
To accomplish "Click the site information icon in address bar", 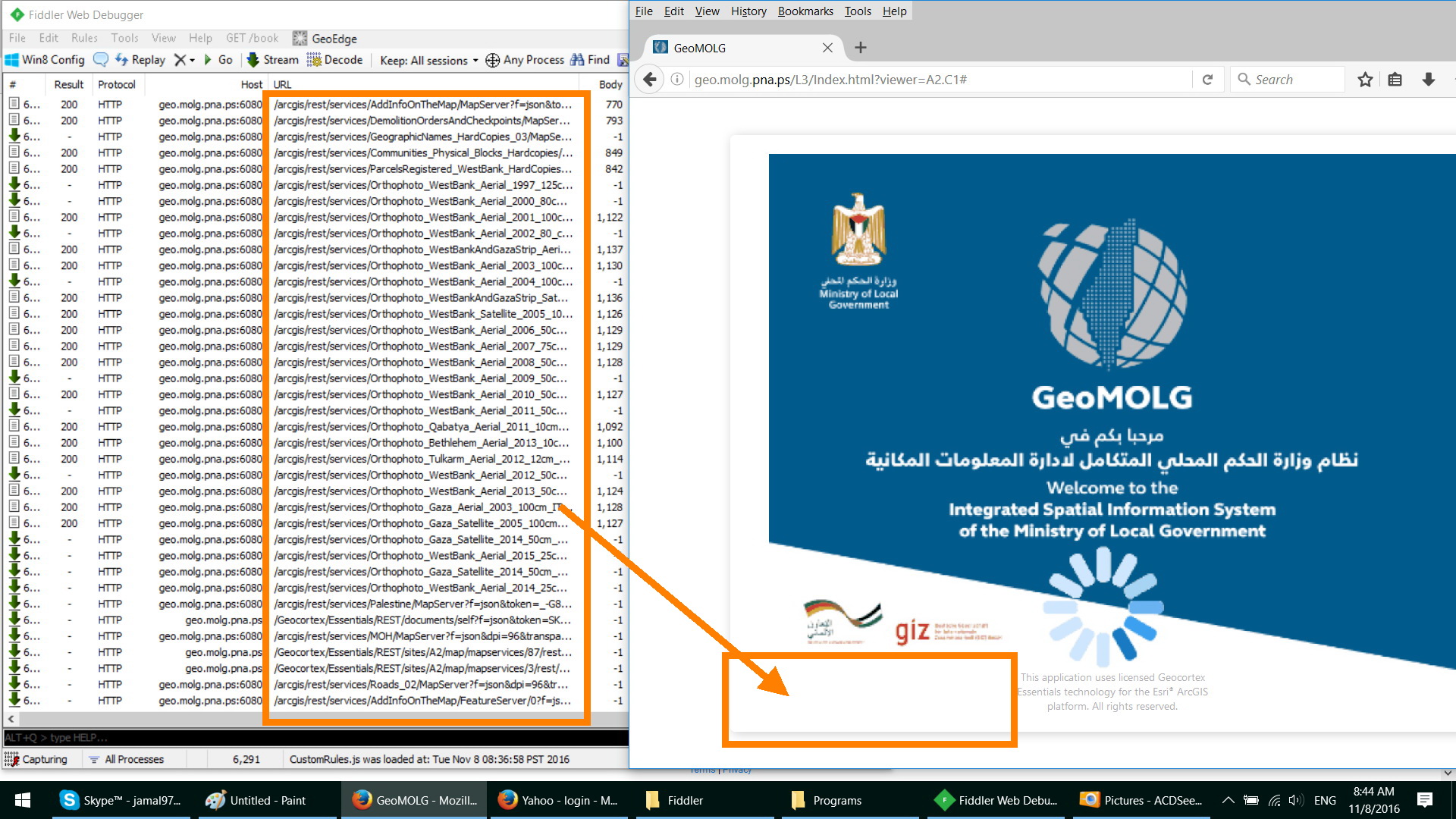I will tap(677, 80).
